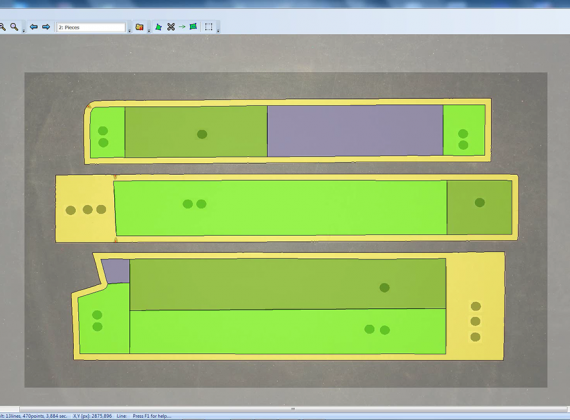
Task: Select the green polygon shape tool
Action: (x=158, y=27)
